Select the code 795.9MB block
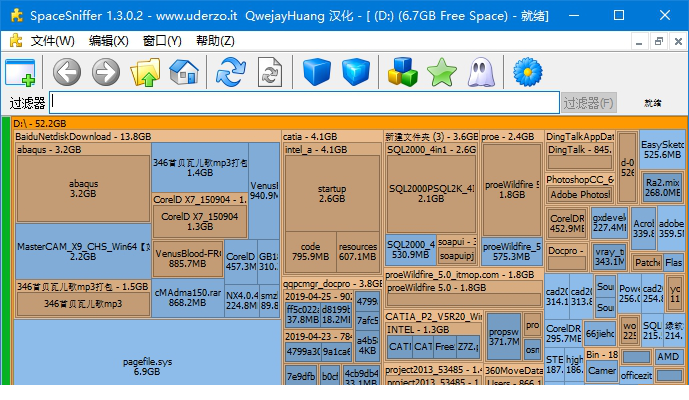The image size is (689, 400). [x=310, y=251]
